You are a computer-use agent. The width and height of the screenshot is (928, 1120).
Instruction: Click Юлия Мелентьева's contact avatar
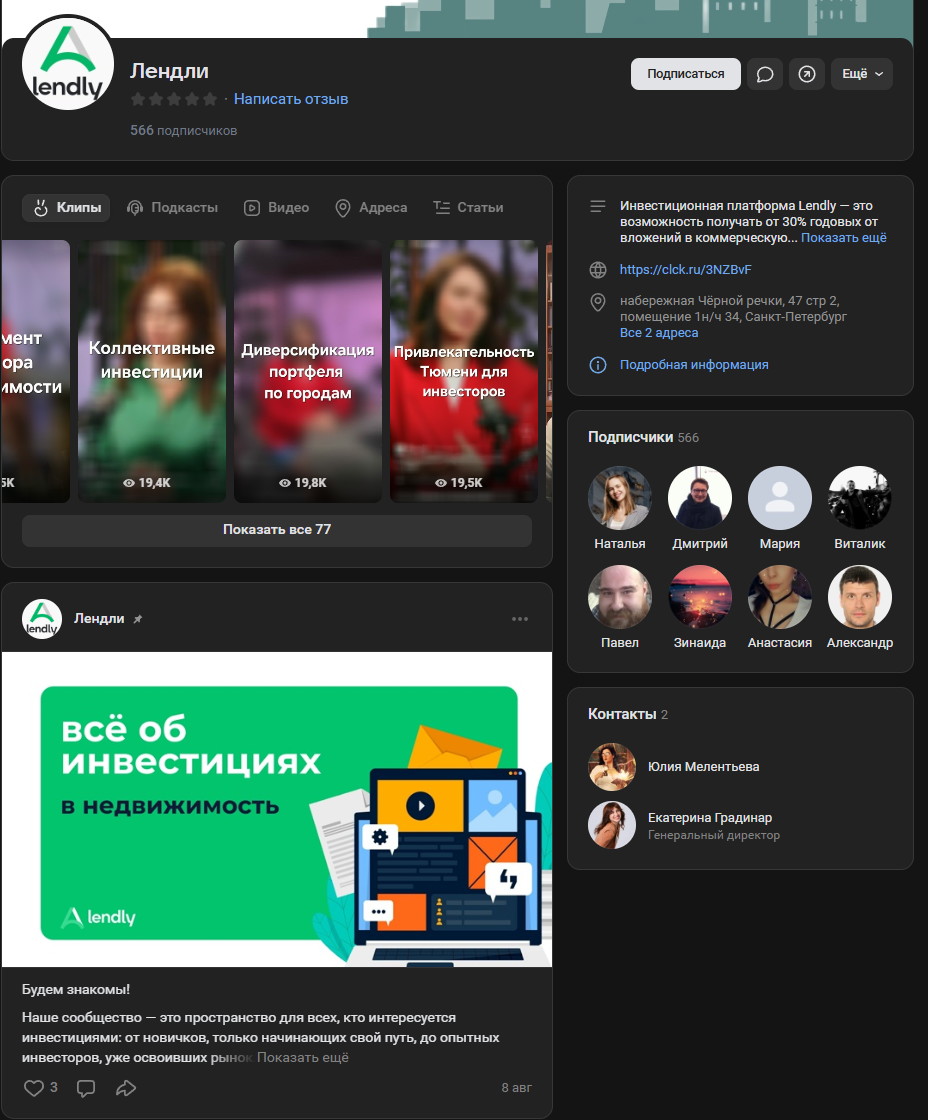[612, 767]
